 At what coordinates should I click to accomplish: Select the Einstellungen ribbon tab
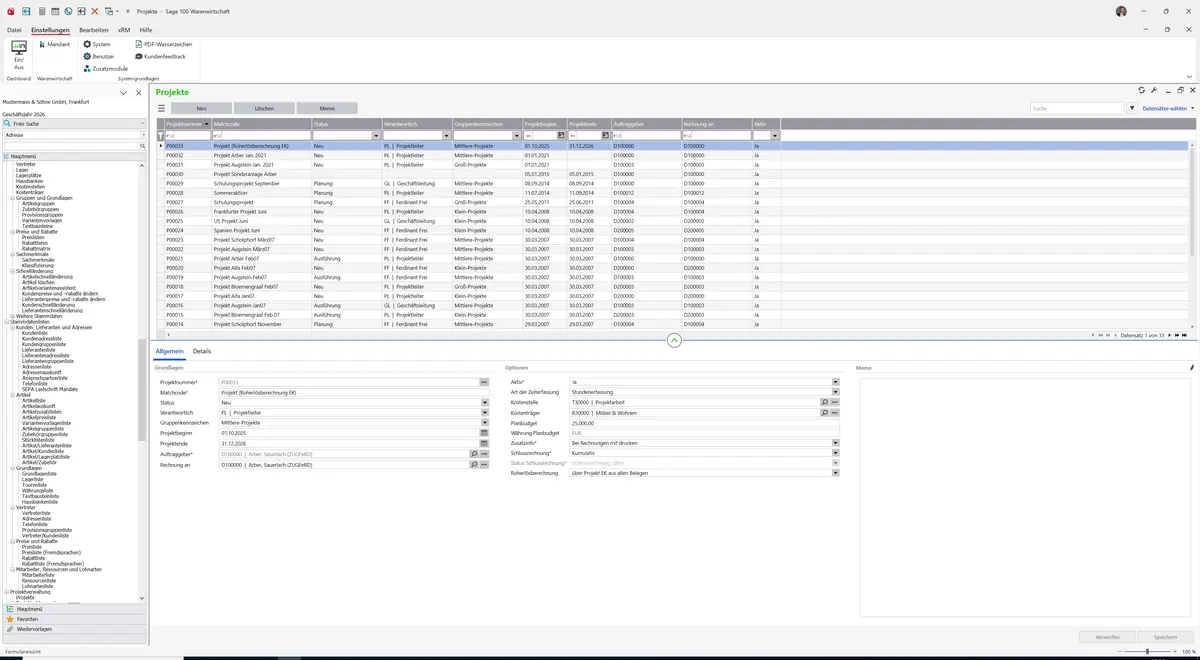[x=50, y=30]
